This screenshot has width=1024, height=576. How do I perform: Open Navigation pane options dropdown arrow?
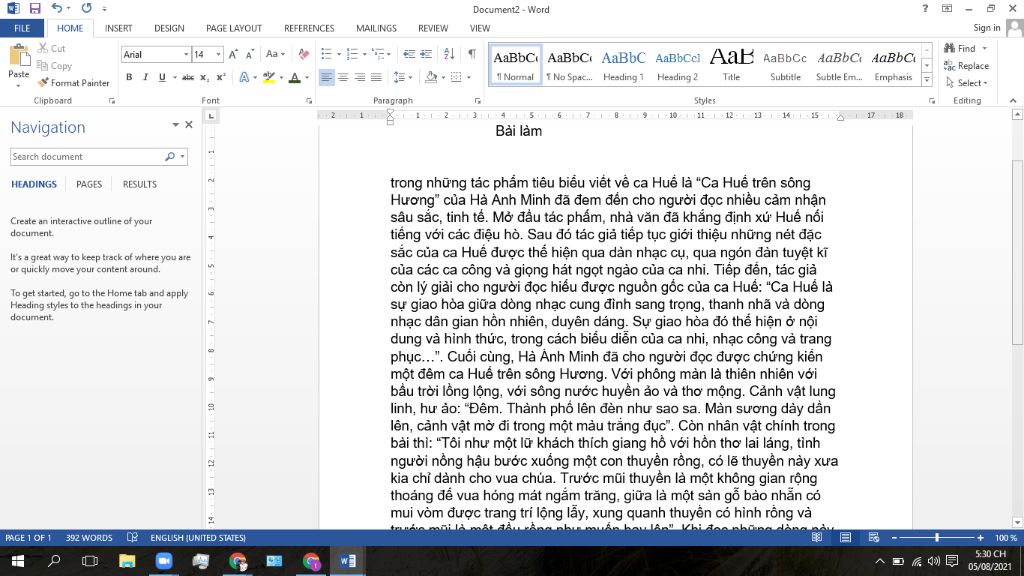(x=175, y=125)
